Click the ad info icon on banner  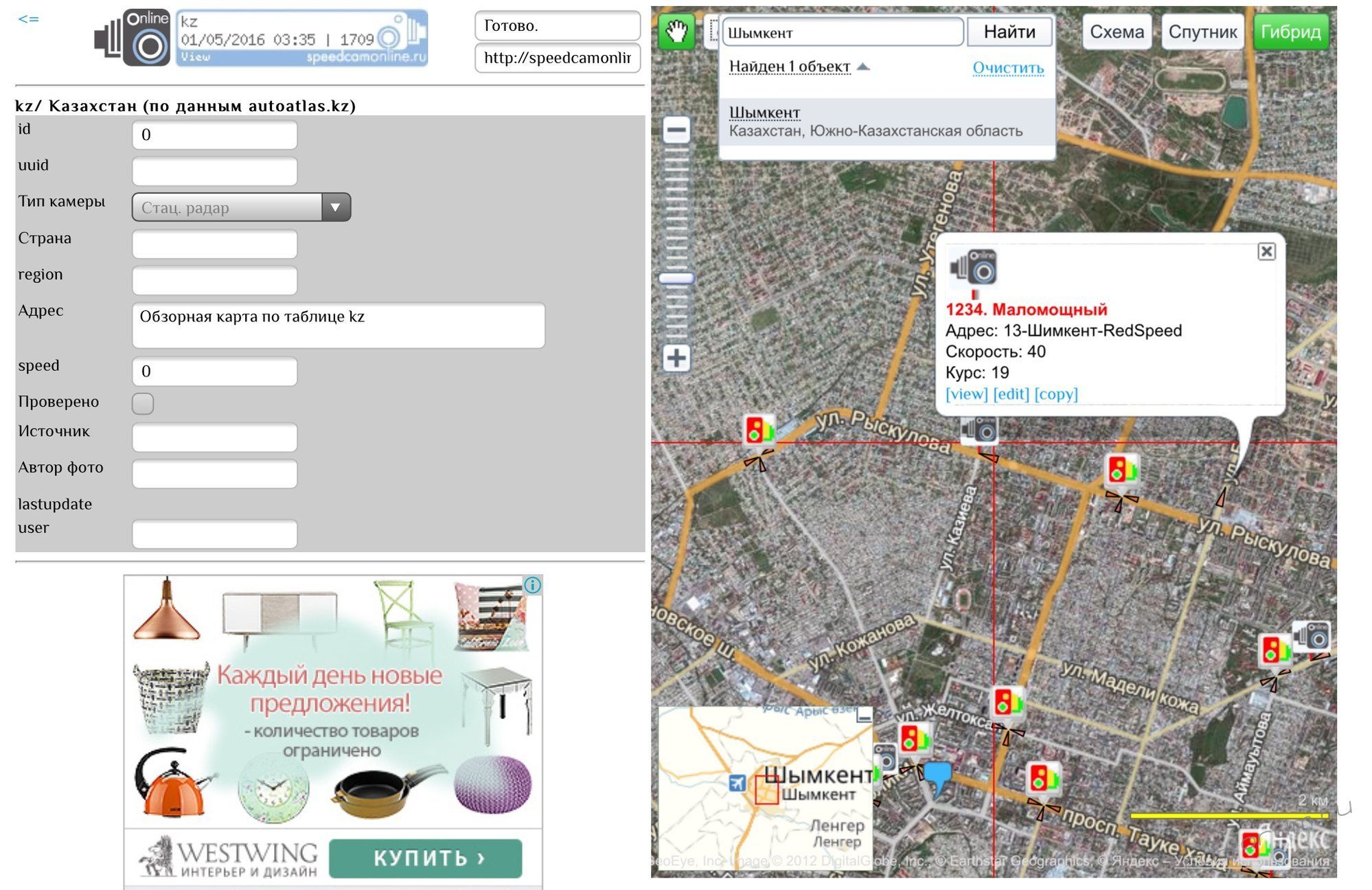[x=533, y=585]
